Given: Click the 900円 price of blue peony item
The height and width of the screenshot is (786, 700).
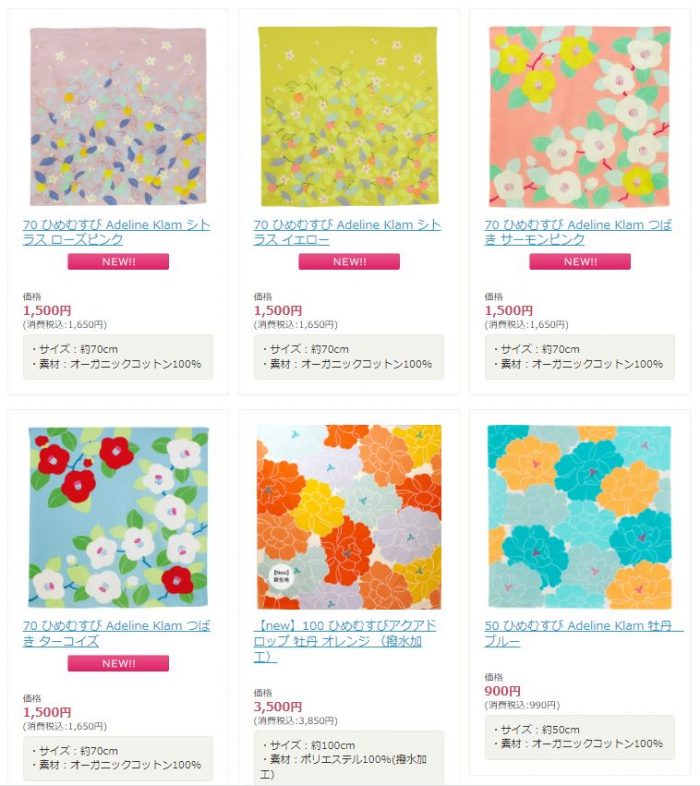Looking at the screenshot, I should click(502, 691).
